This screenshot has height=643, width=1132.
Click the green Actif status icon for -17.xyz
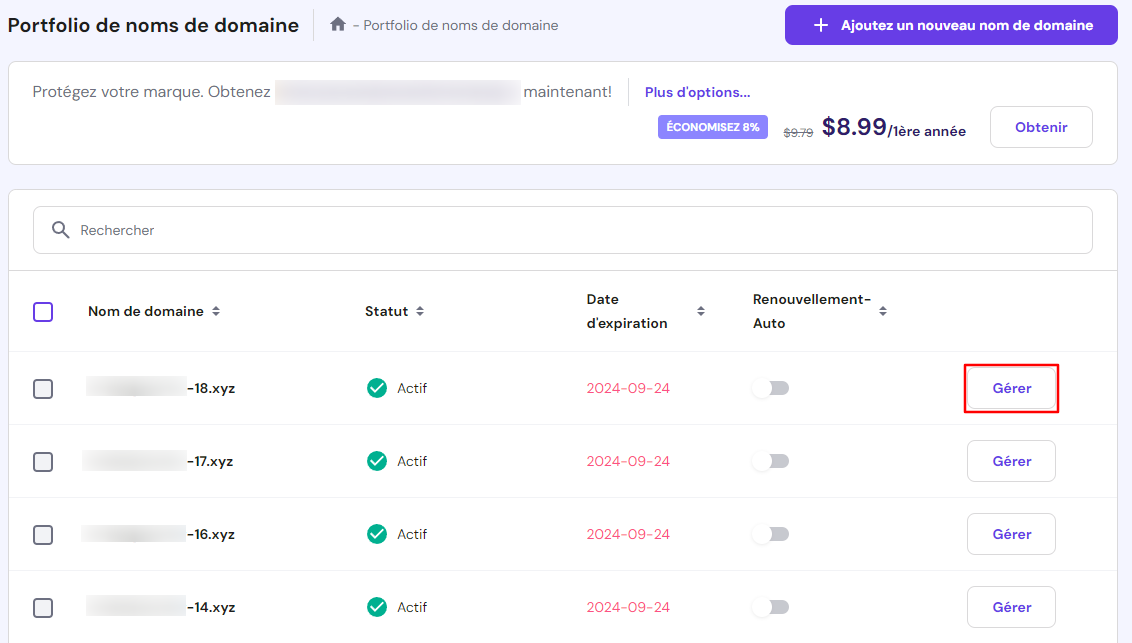pos(377,461)
